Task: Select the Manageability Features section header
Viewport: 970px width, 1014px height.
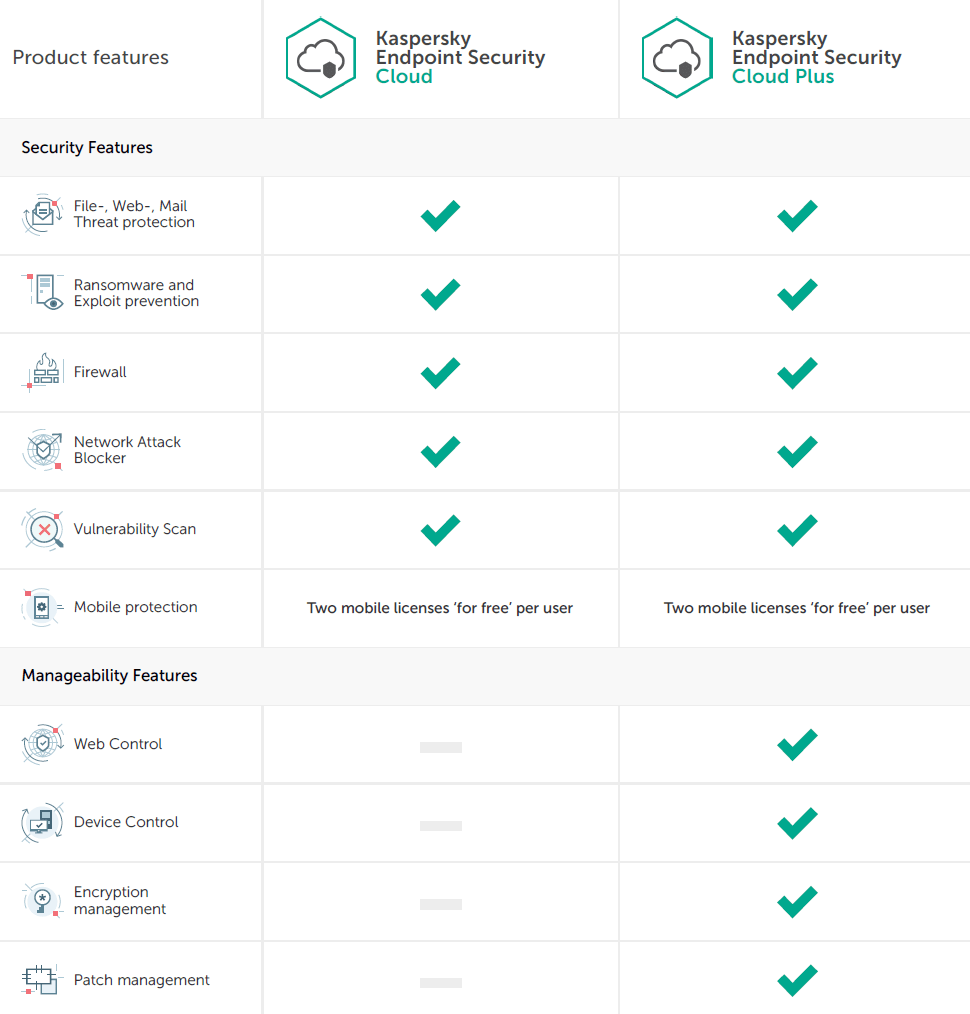Action: (x=109, y=676)
